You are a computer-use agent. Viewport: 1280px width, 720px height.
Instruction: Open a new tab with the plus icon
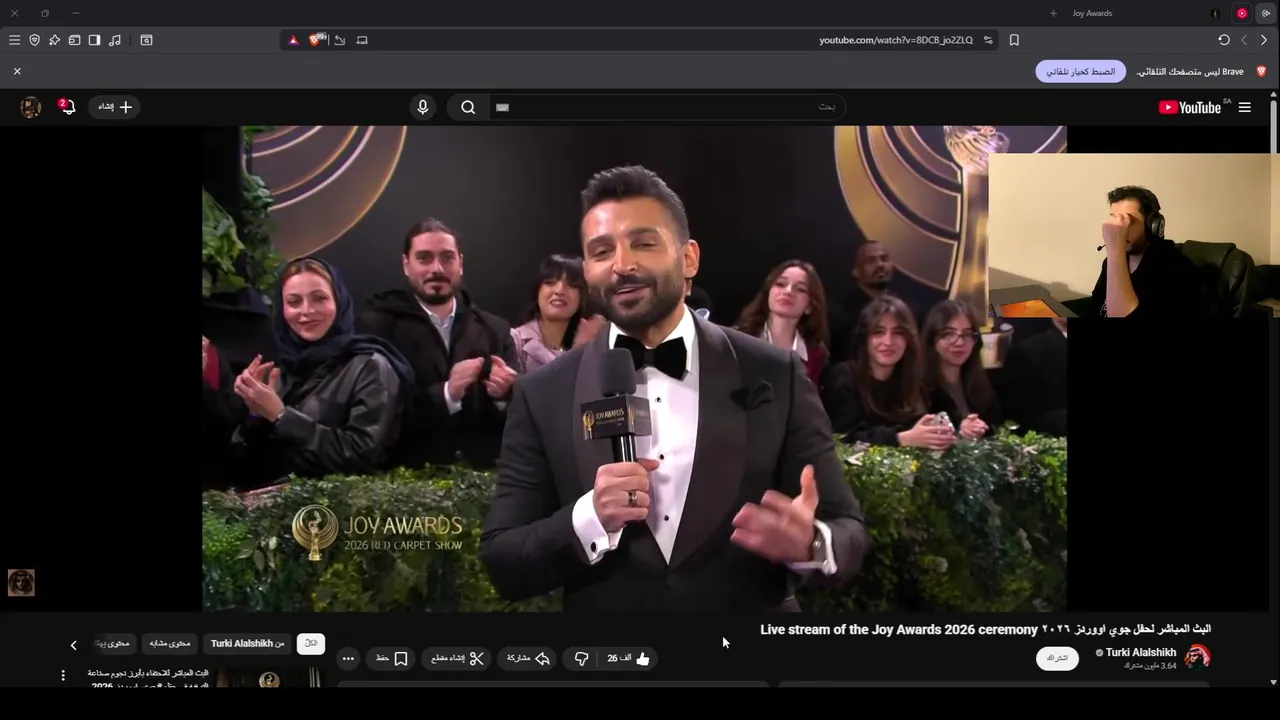coord(1053,13)
